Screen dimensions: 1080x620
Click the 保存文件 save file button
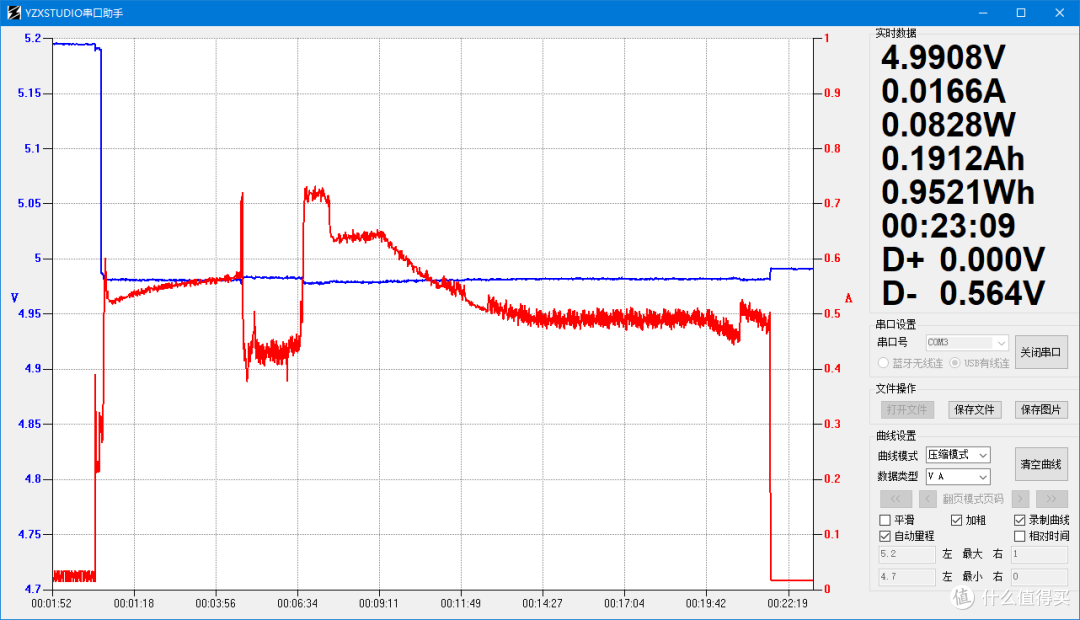pos(974,410)
